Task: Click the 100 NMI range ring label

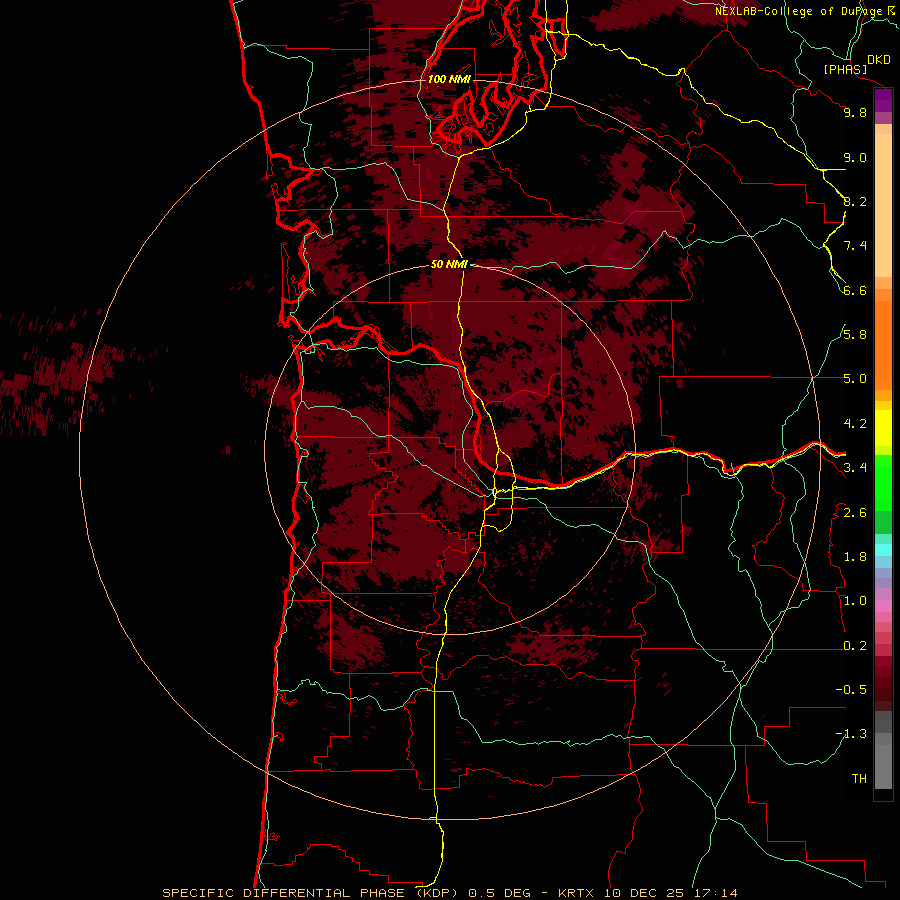Action: point(449,79)
